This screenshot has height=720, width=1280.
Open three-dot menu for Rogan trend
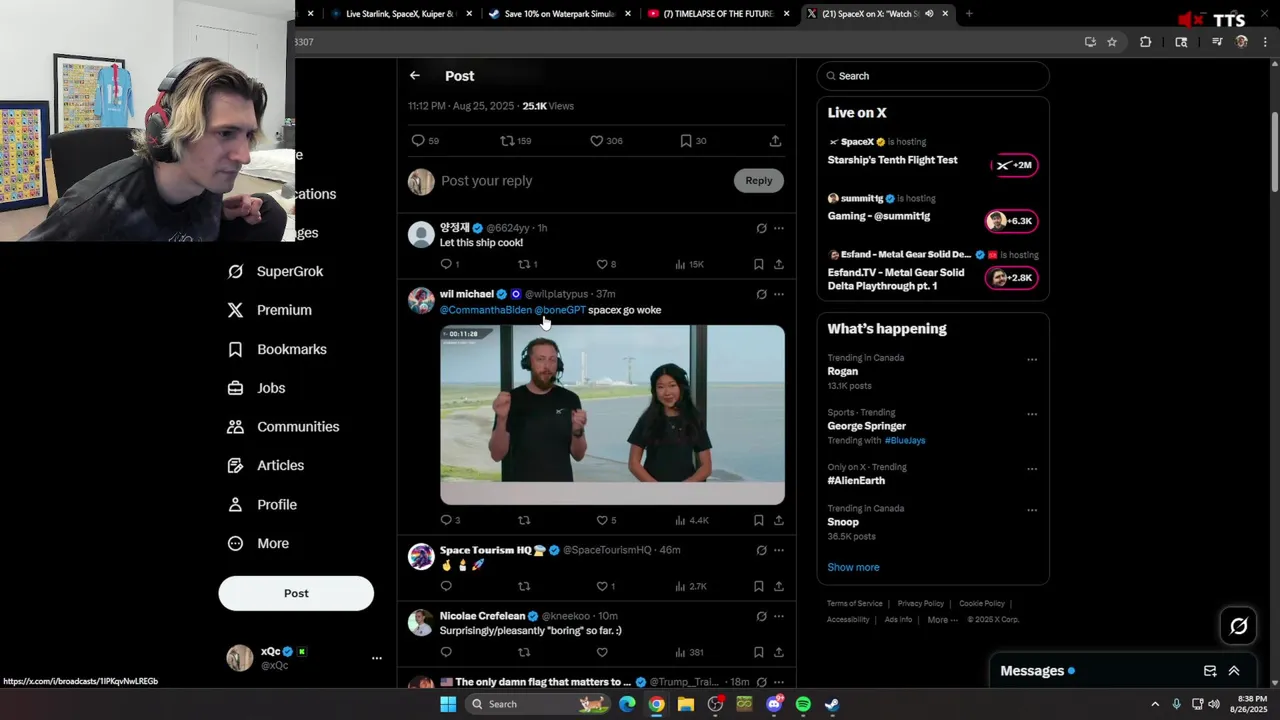[x=1032, y=360]
